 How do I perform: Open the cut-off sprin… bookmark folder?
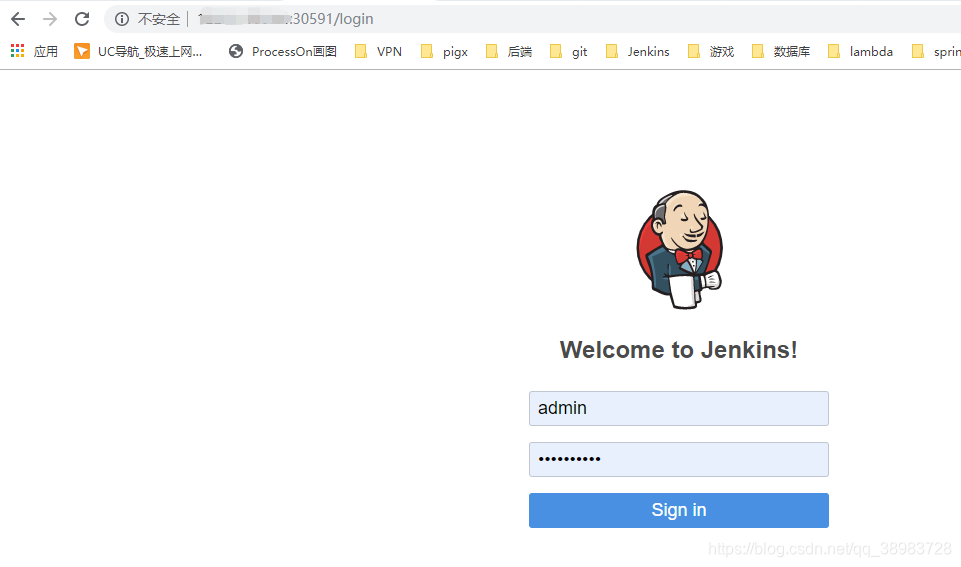936,51
